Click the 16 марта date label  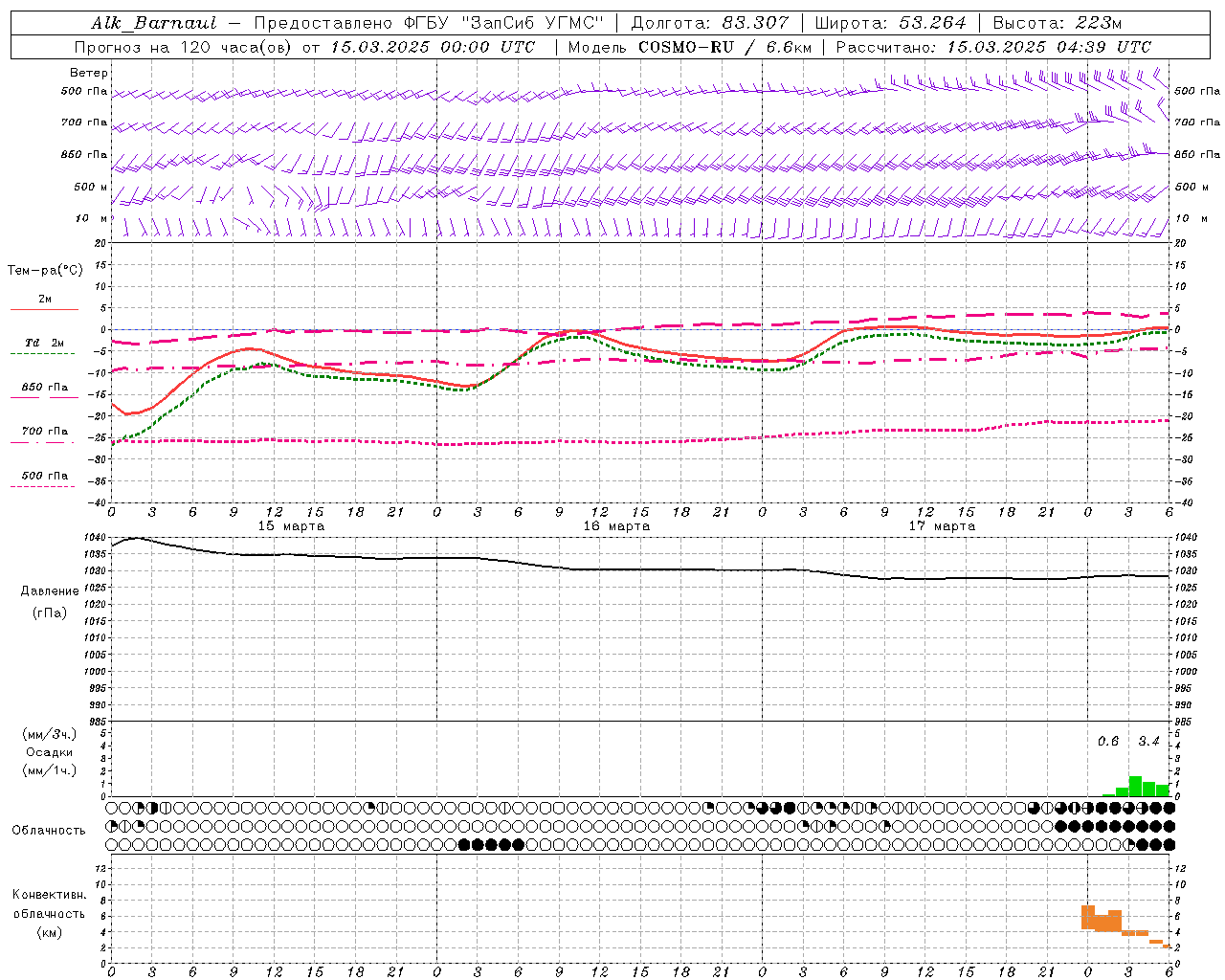coord(616,526)
